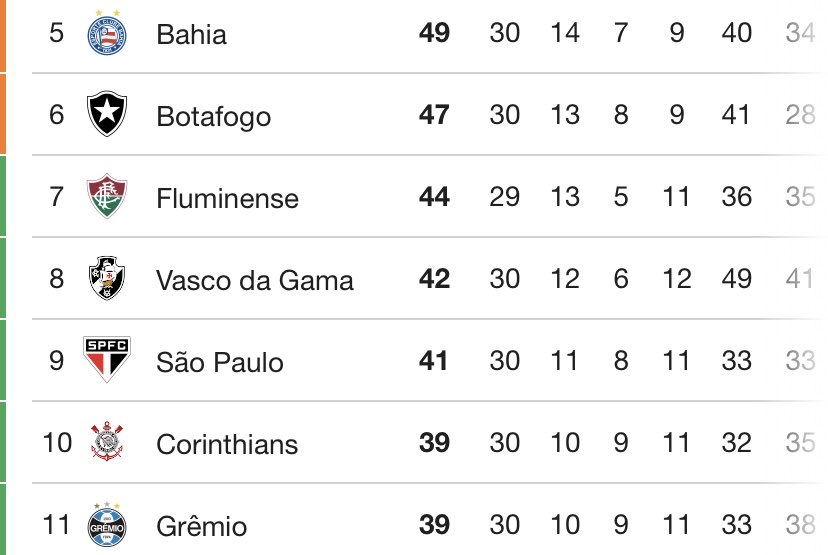This screenshot has height=555, width=828.
Task: Click the Fluminense club crest
Action: pyautogui.click(x=105, y=196)
